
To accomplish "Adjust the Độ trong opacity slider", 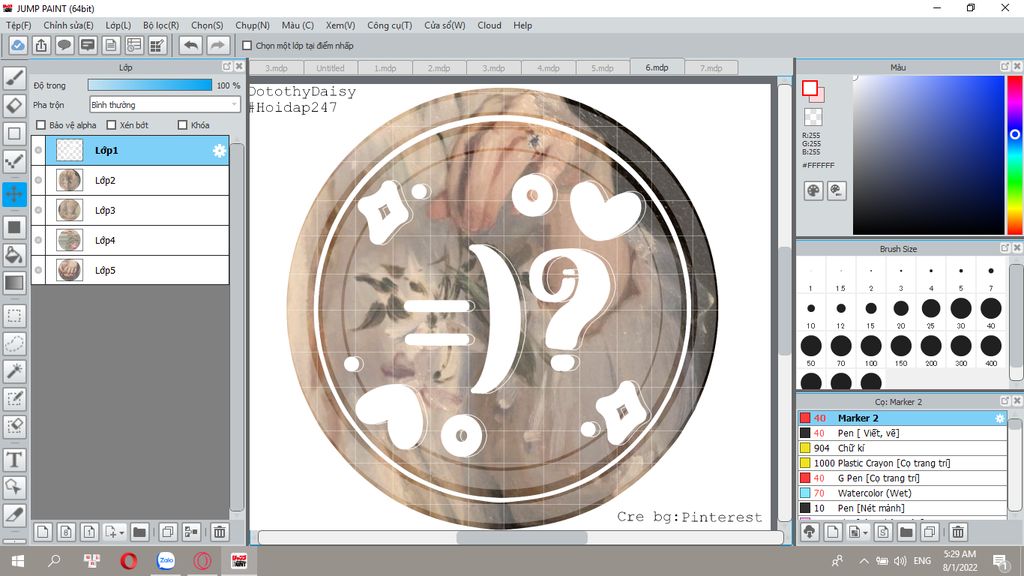I will click(150, 85).
